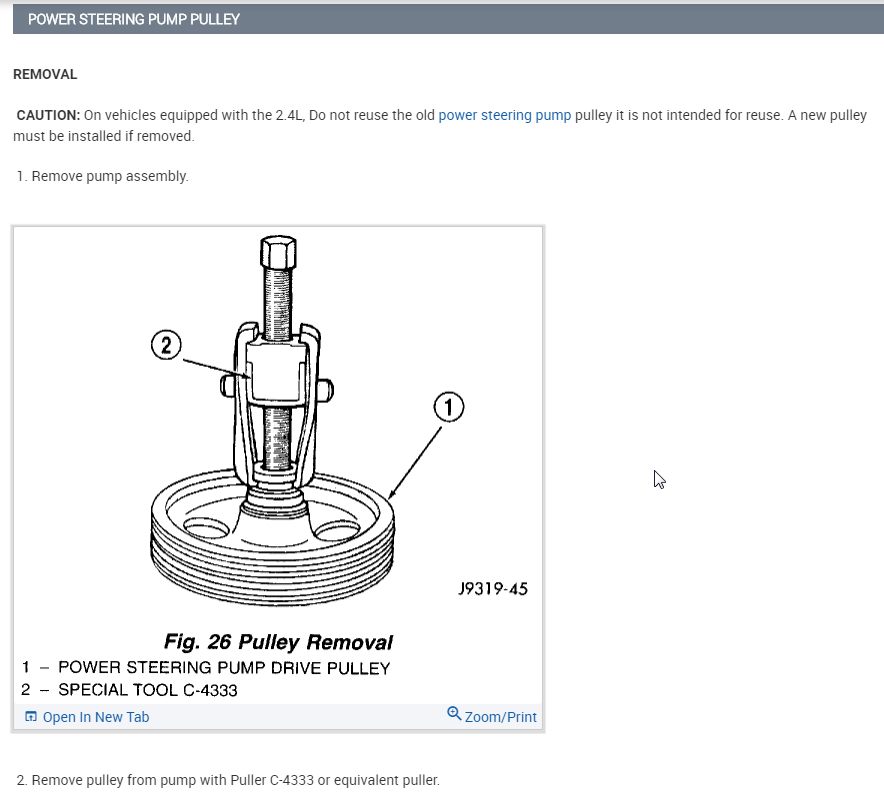Click legend entry 'SPECIAL TOOL C-4333'

pyautogui.click(x=147, y=690)
